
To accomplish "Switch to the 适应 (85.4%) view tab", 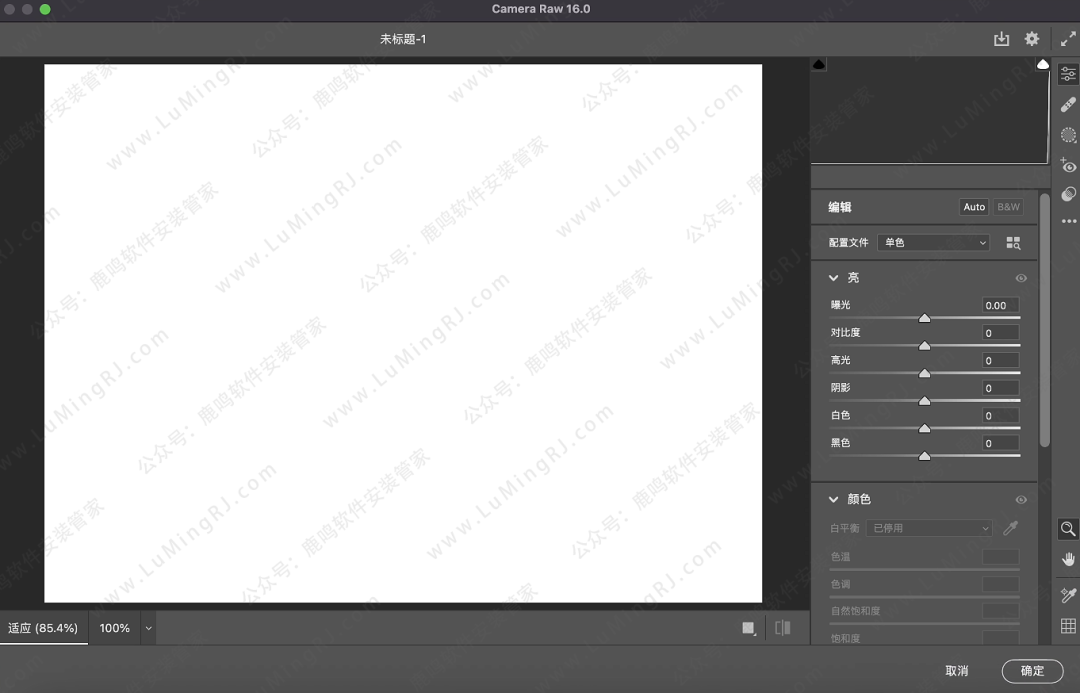I will point(44,628).
